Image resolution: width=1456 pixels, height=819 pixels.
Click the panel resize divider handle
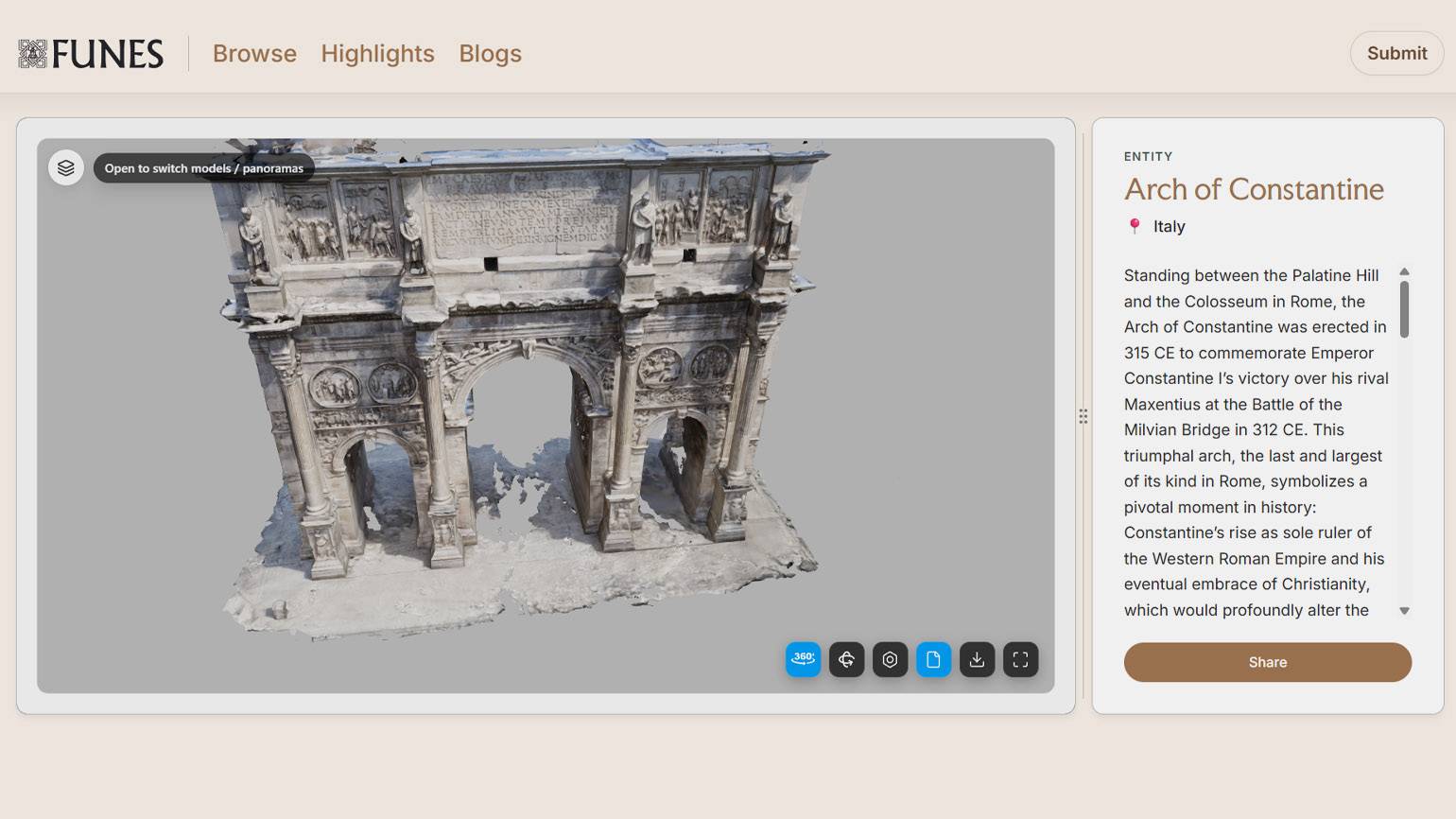click(1083, 416)
